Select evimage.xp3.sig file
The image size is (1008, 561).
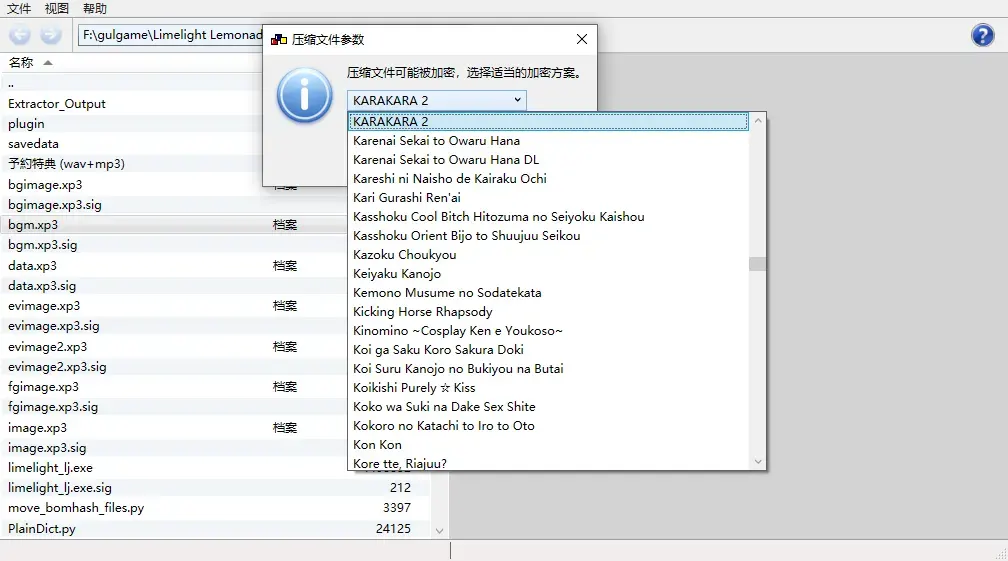coord(53,326)
